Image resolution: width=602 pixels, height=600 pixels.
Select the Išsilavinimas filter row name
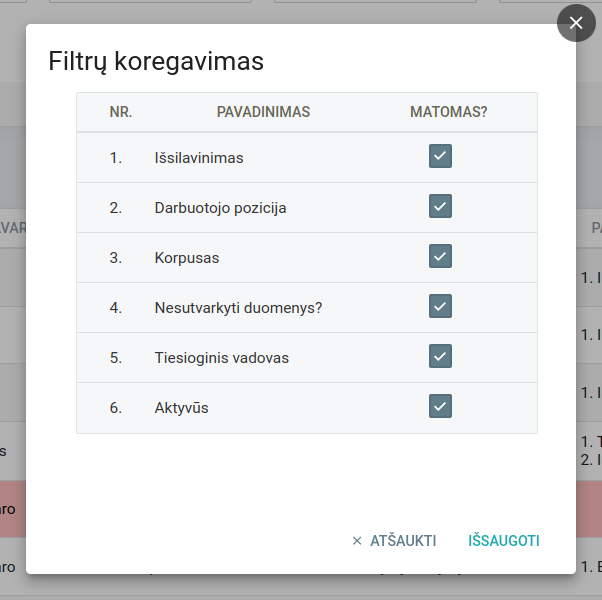pyautogui.click(x=199, y=158)
